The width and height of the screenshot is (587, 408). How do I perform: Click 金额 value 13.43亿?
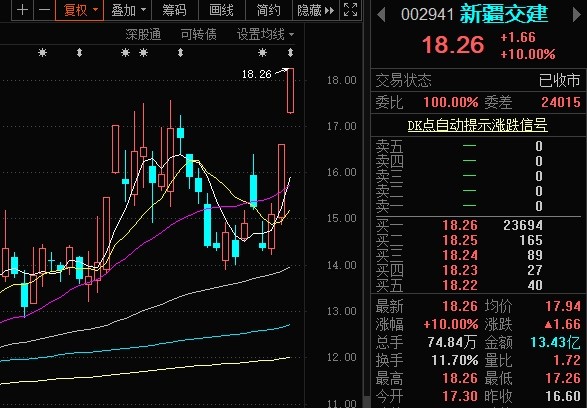coord(555,342)
